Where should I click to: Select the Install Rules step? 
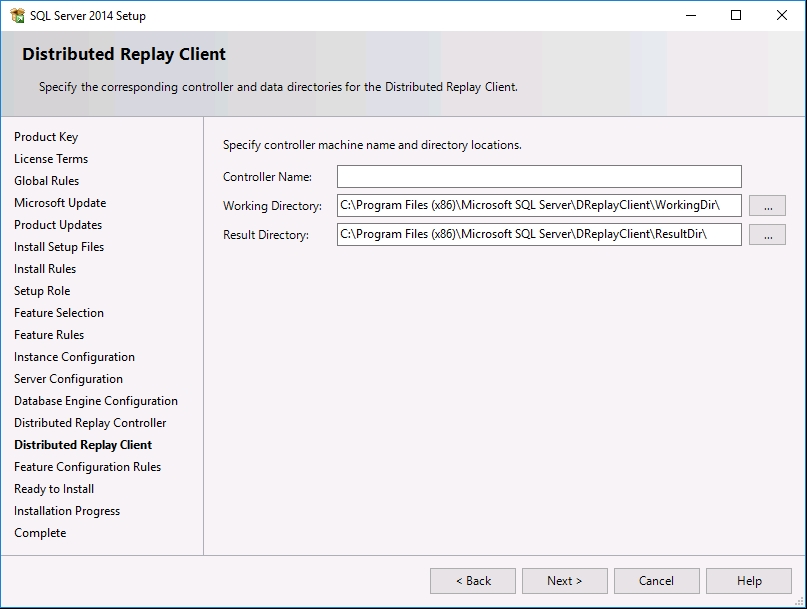click(x=45, y=269)
